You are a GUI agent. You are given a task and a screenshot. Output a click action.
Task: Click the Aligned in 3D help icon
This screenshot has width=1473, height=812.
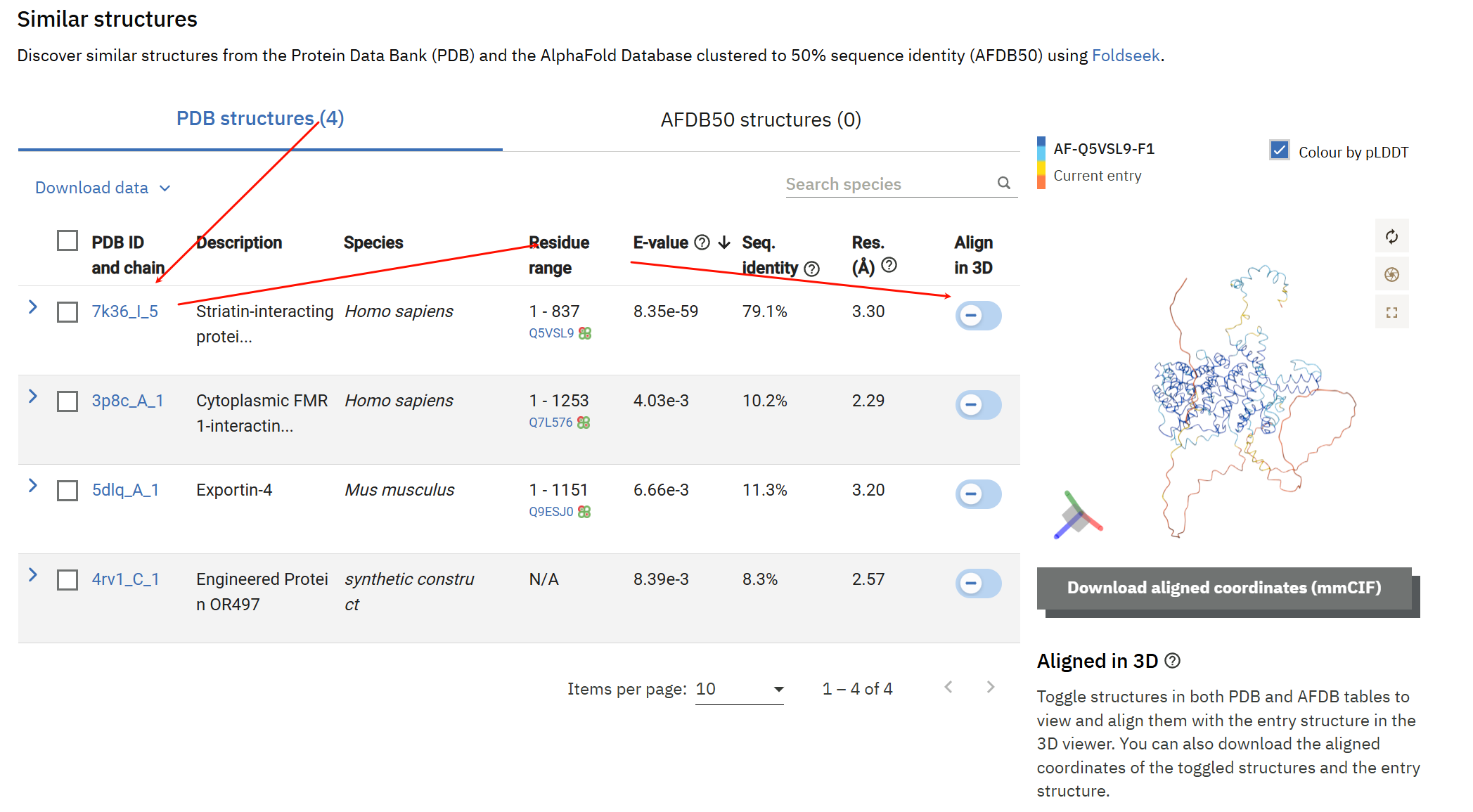click(1173, 661)
